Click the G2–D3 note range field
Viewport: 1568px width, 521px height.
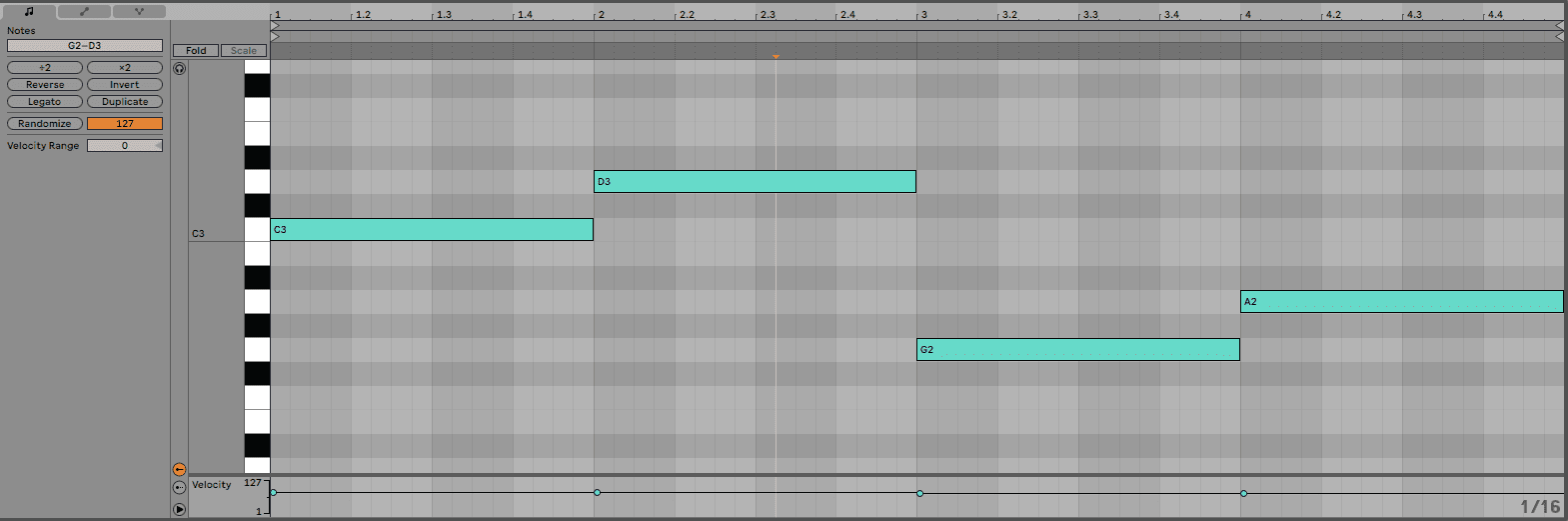tap(85, 46)
